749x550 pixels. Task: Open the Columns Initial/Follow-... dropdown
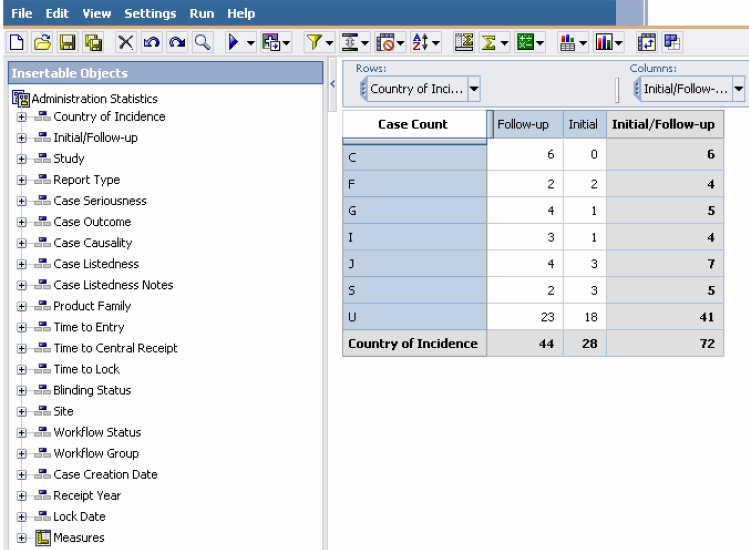(x=738, y=89)
